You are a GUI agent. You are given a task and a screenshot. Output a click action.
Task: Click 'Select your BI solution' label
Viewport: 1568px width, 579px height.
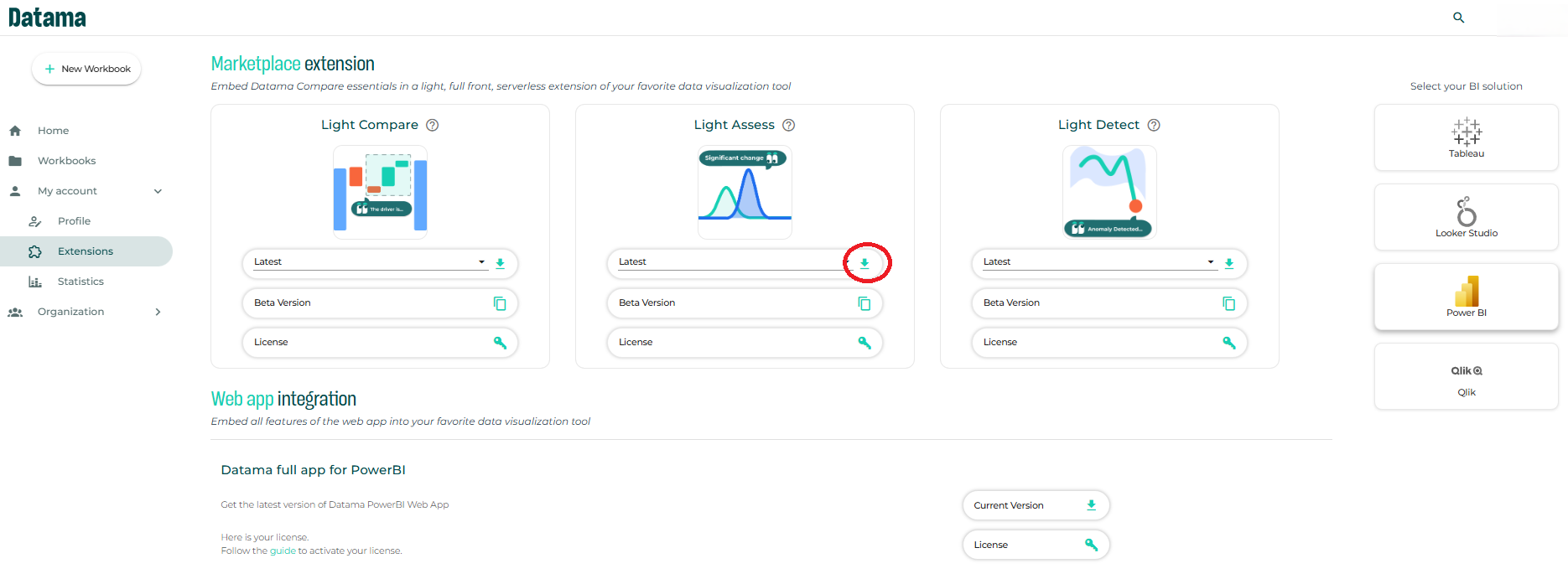[x=1466, y=86]
